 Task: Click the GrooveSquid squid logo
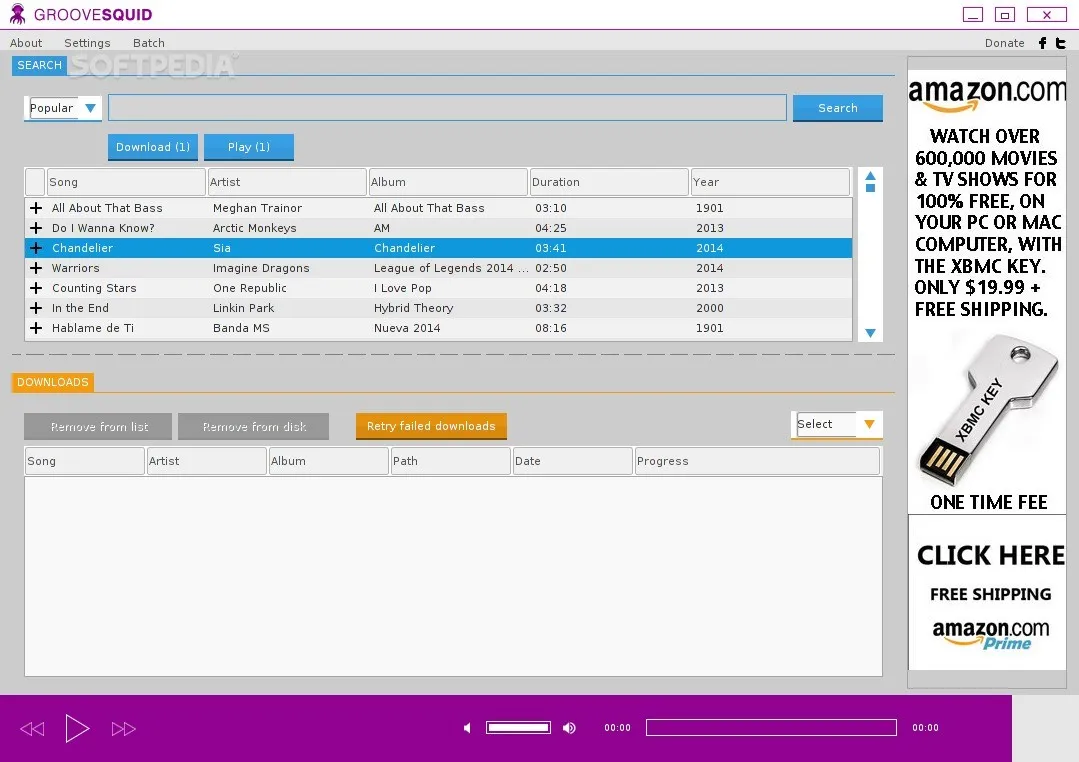click(17, 14)
